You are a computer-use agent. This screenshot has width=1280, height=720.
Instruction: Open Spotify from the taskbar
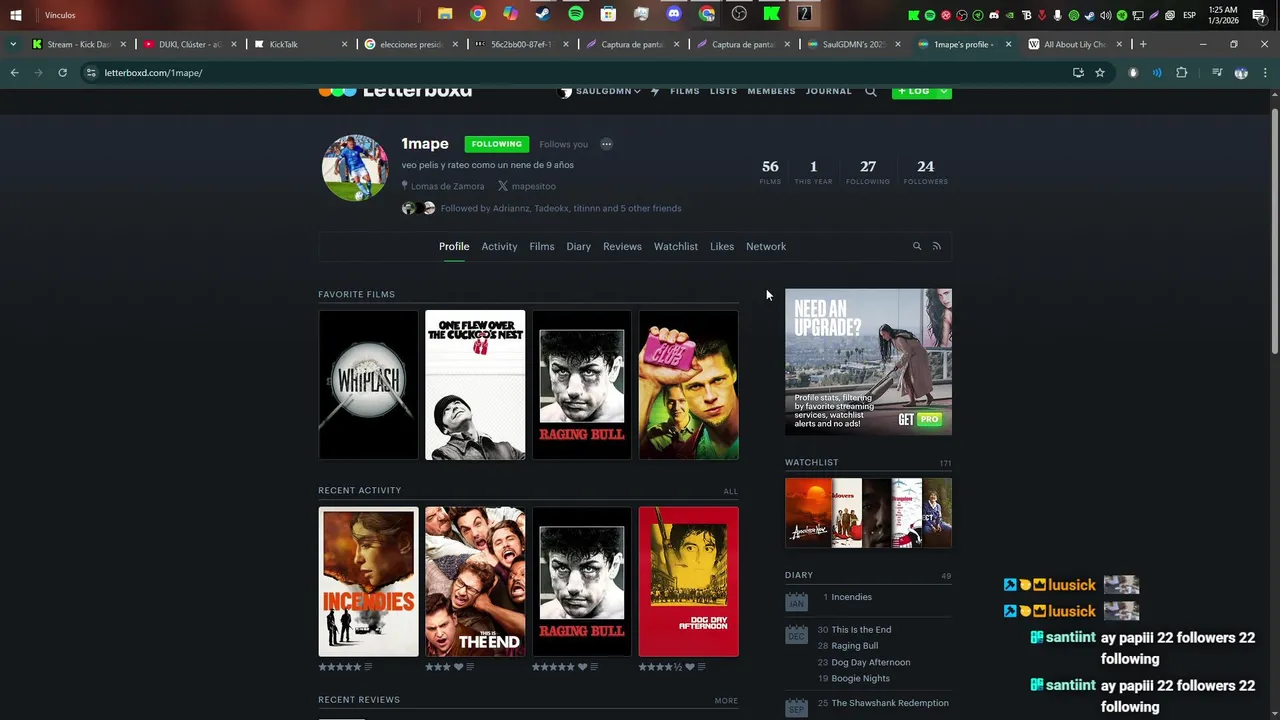point(575,14)
